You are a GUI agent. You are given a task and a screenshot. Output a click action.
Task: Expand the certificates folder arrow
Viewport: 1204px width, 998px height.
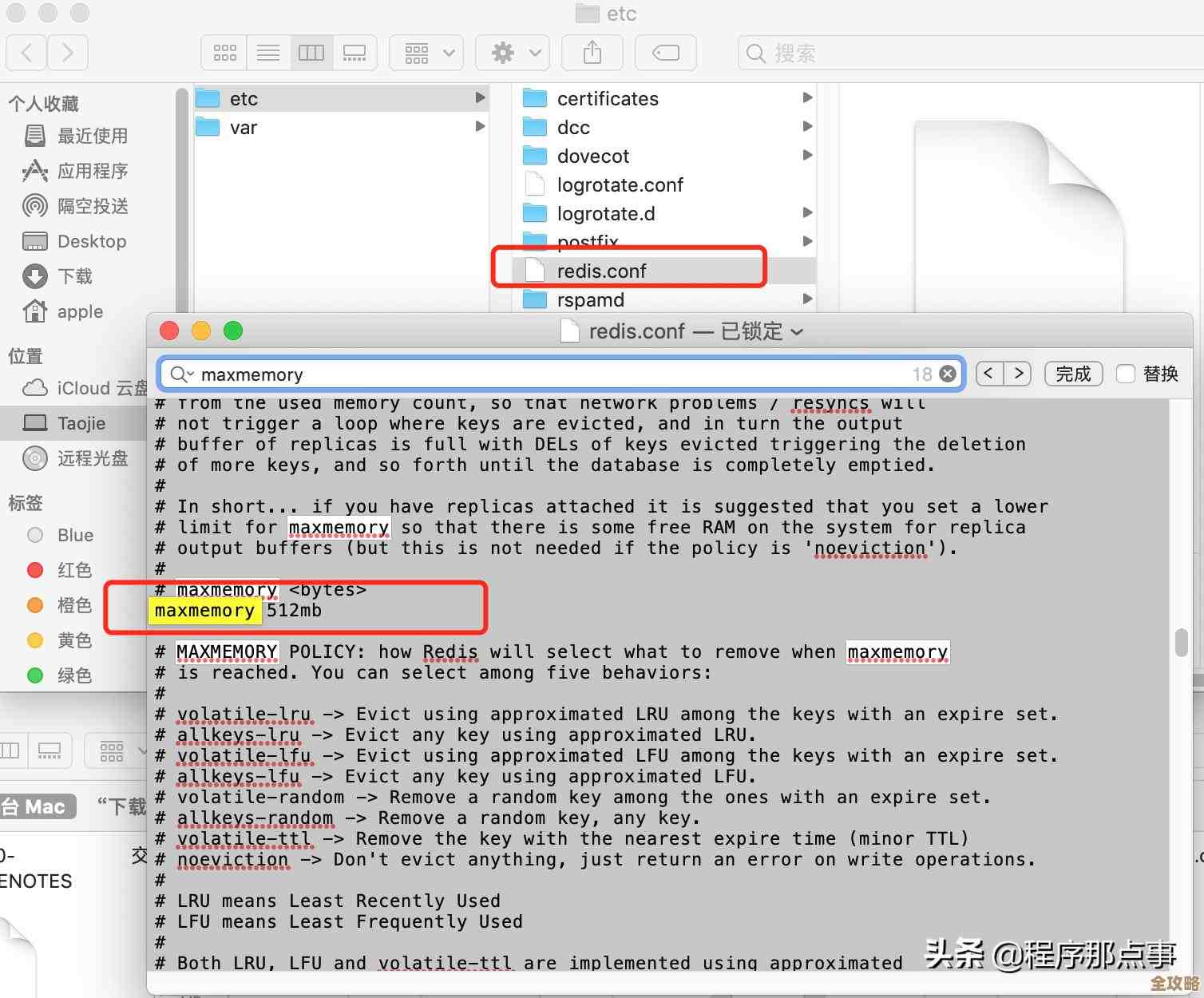(x=807, y=97)
